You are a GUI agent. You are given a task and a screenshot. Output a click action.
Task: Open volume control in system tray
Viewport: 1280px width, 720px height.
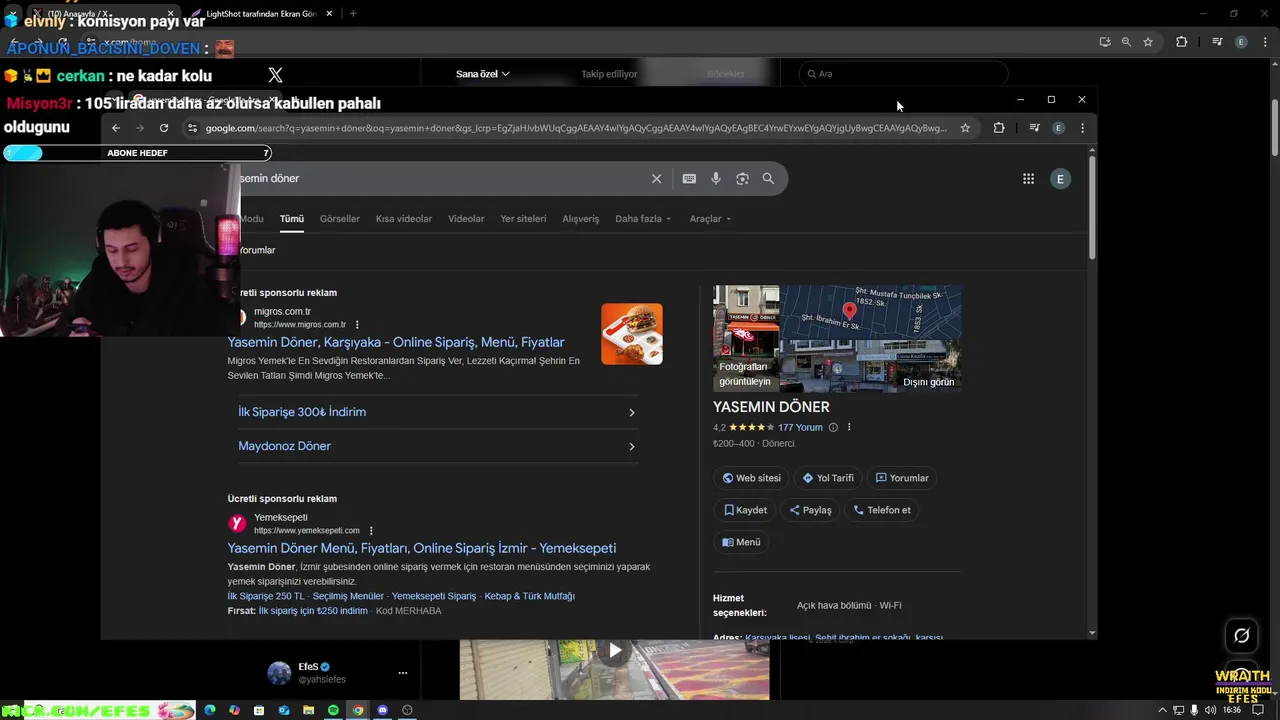(x=1211, y=710)
